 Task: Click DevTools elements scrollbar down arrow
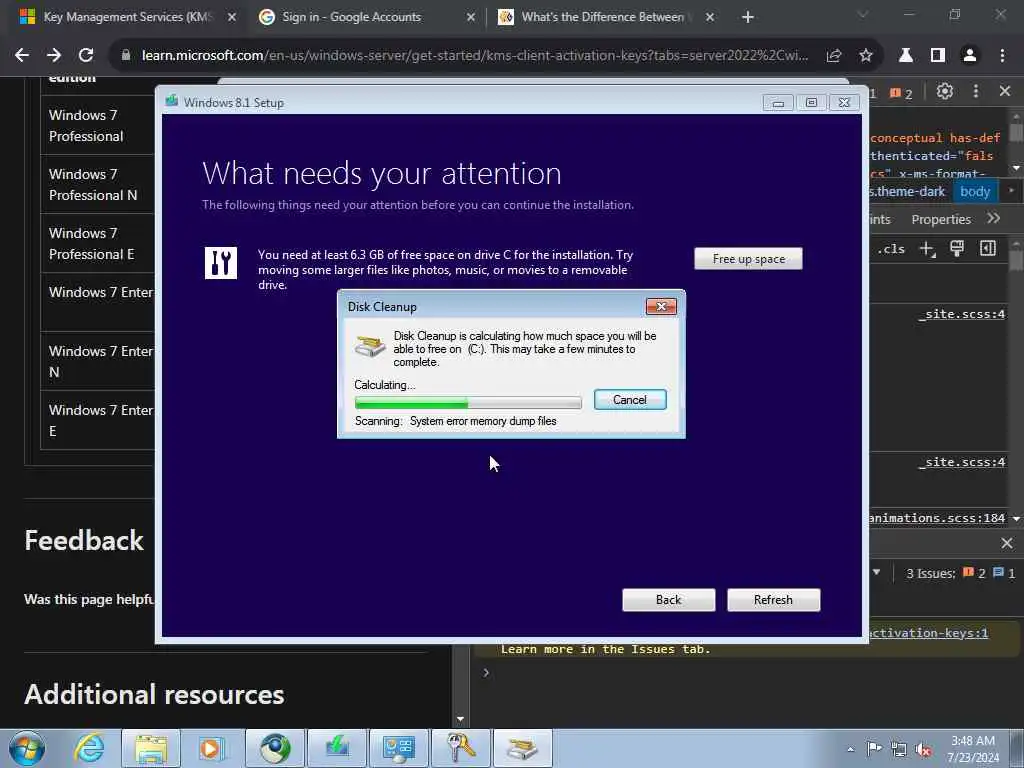coord(1016,168)
